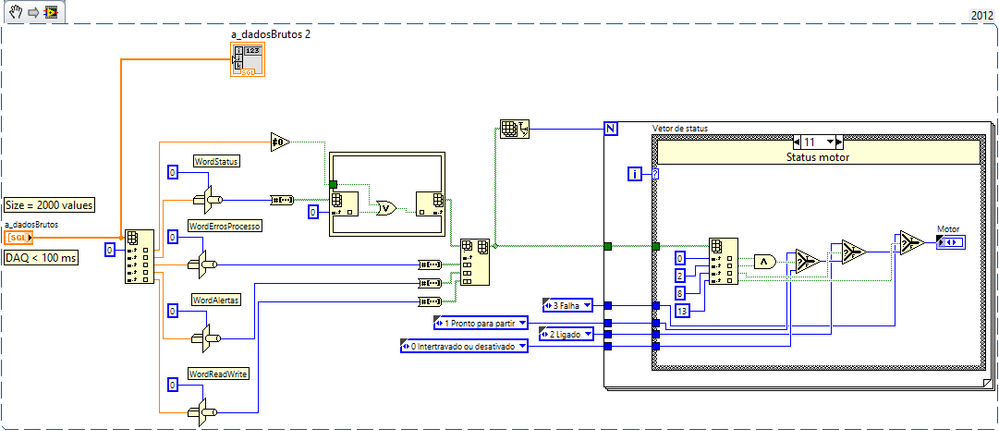Click the loop iteration i terminal
This screenshot has width=999, height=431.
(x=635, y=173)
